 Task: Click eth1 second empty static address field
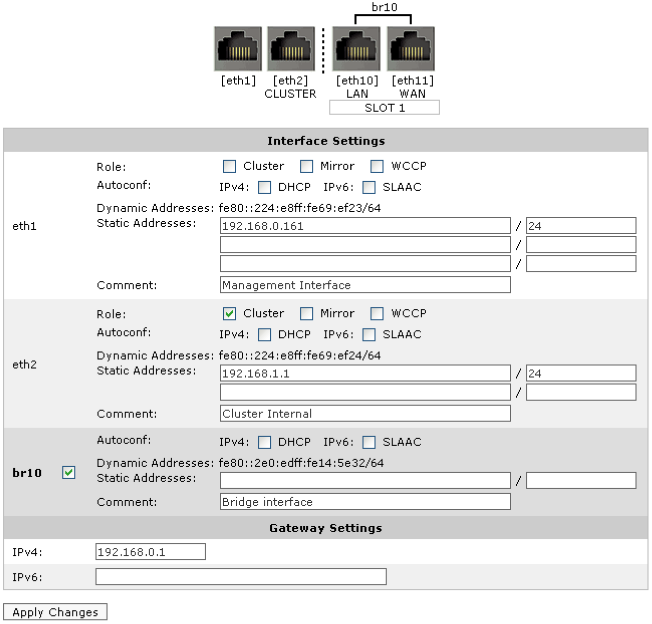click(365, 244)
